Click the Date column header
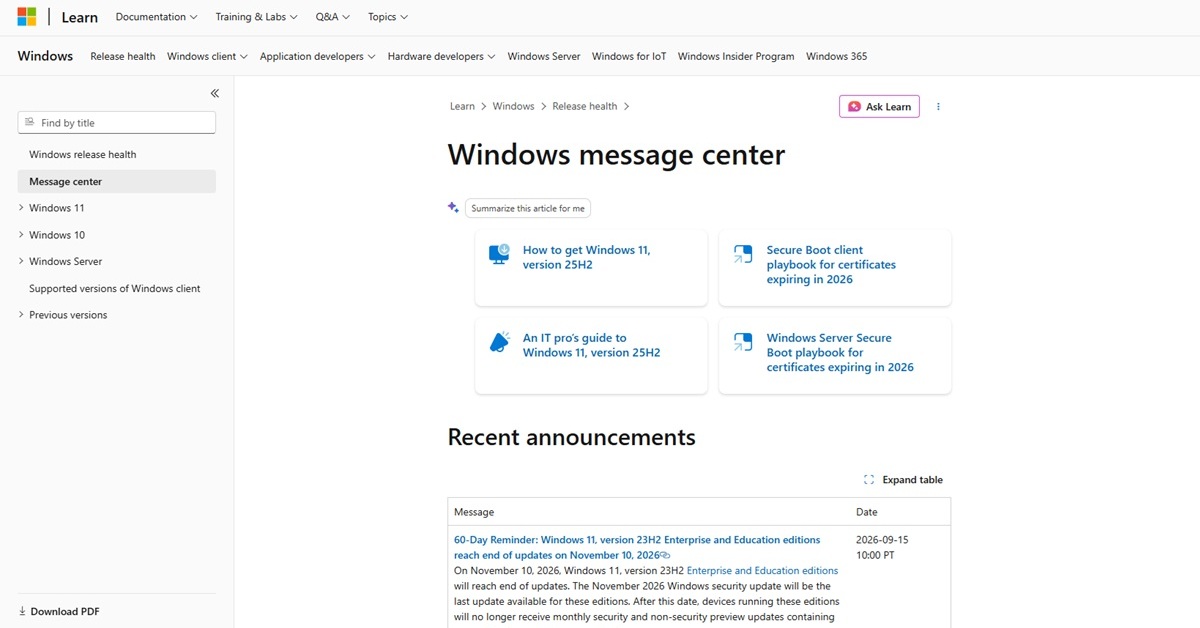The image size is (1200, 628). point(867,512)
